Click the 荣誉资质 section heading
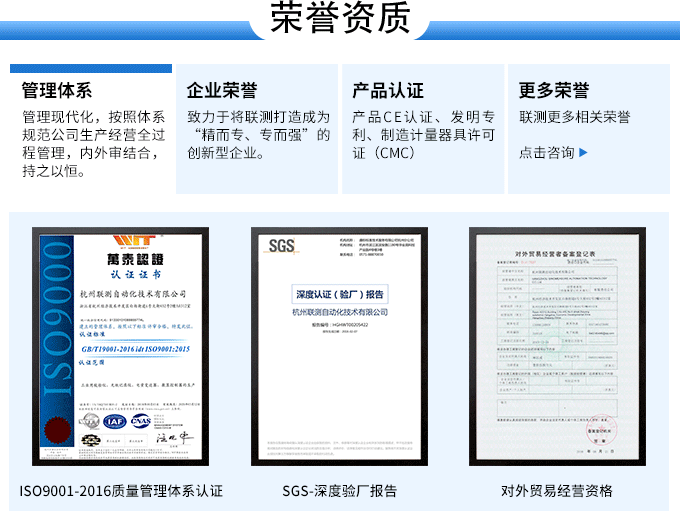680x511 pixels. (x=340, y=18)
